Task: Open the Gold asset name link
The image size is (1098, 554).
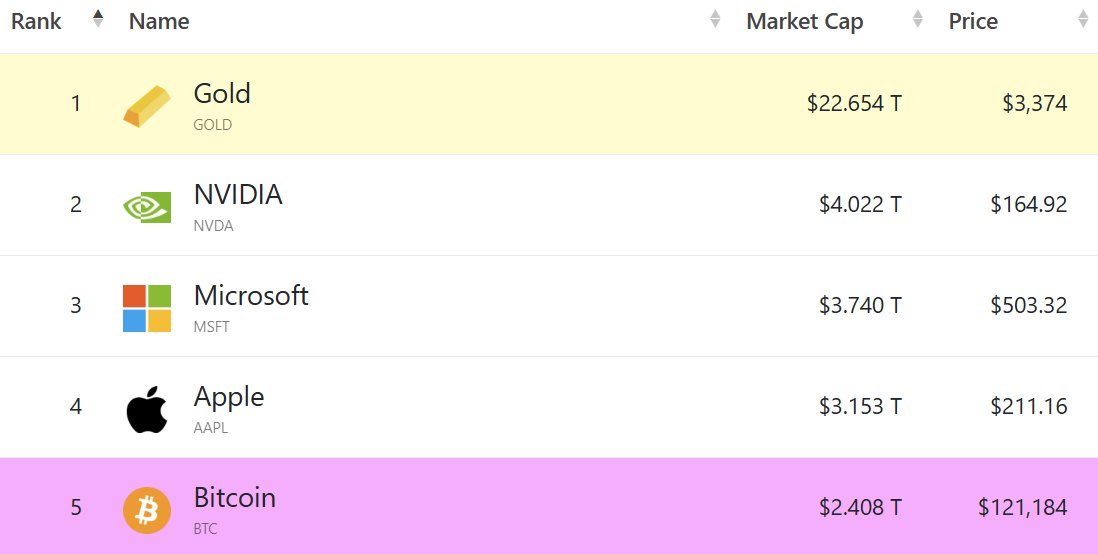Action: [x=222, y=93]
